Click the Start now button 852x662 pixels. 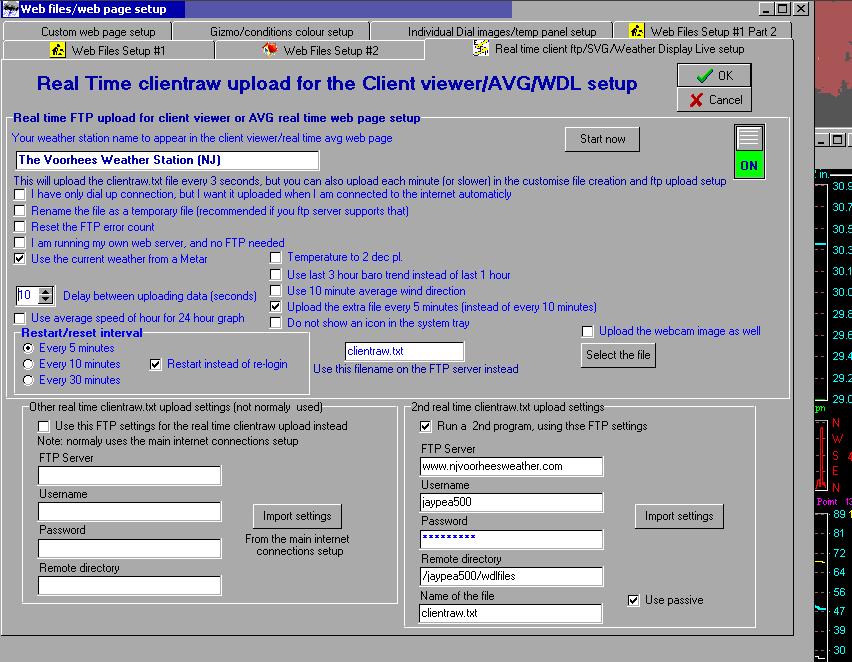click(x=602, y=139)
